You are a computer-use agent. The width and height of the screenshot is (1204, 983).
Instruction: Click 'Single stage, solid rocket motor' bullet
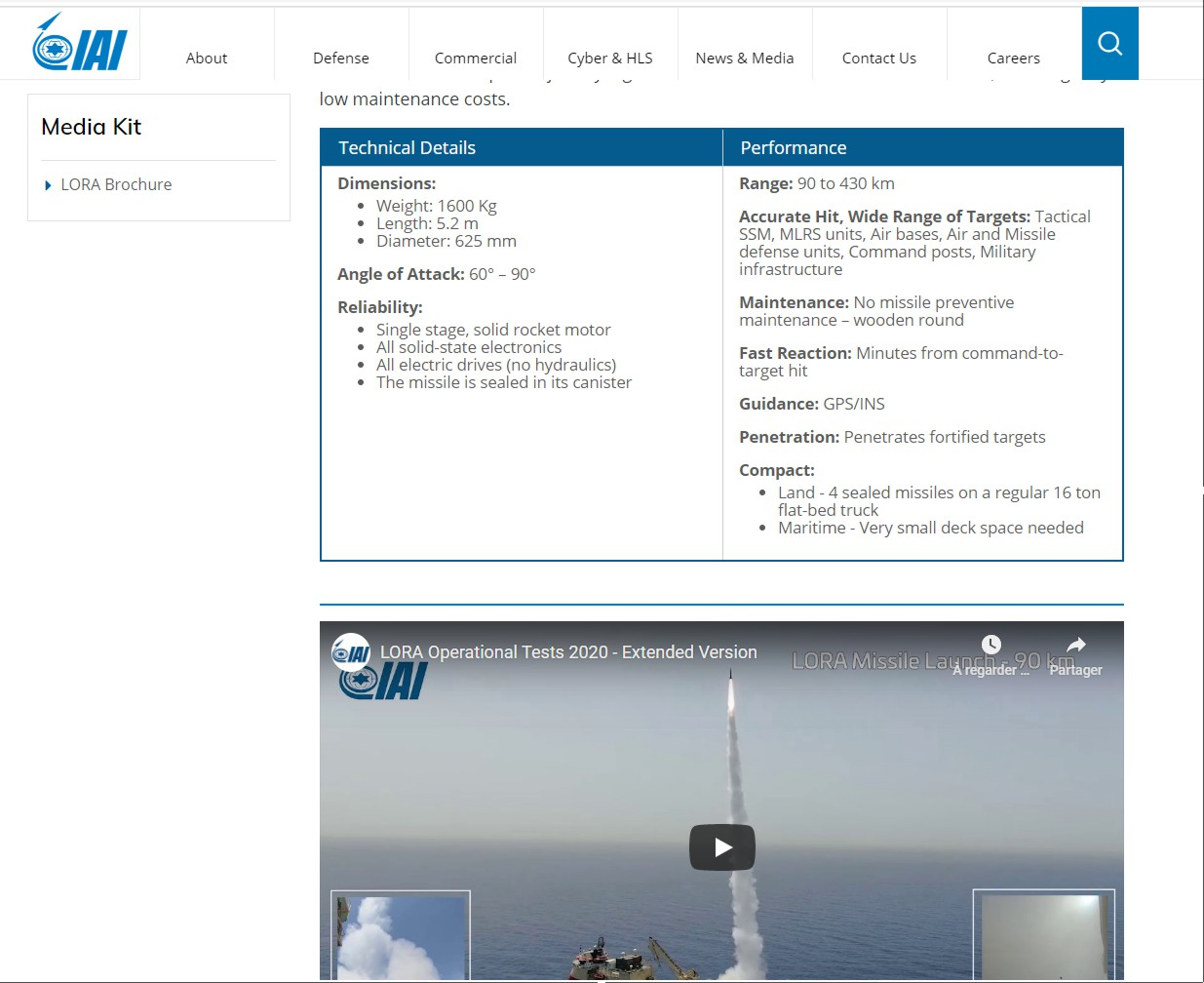click(493, 330)
